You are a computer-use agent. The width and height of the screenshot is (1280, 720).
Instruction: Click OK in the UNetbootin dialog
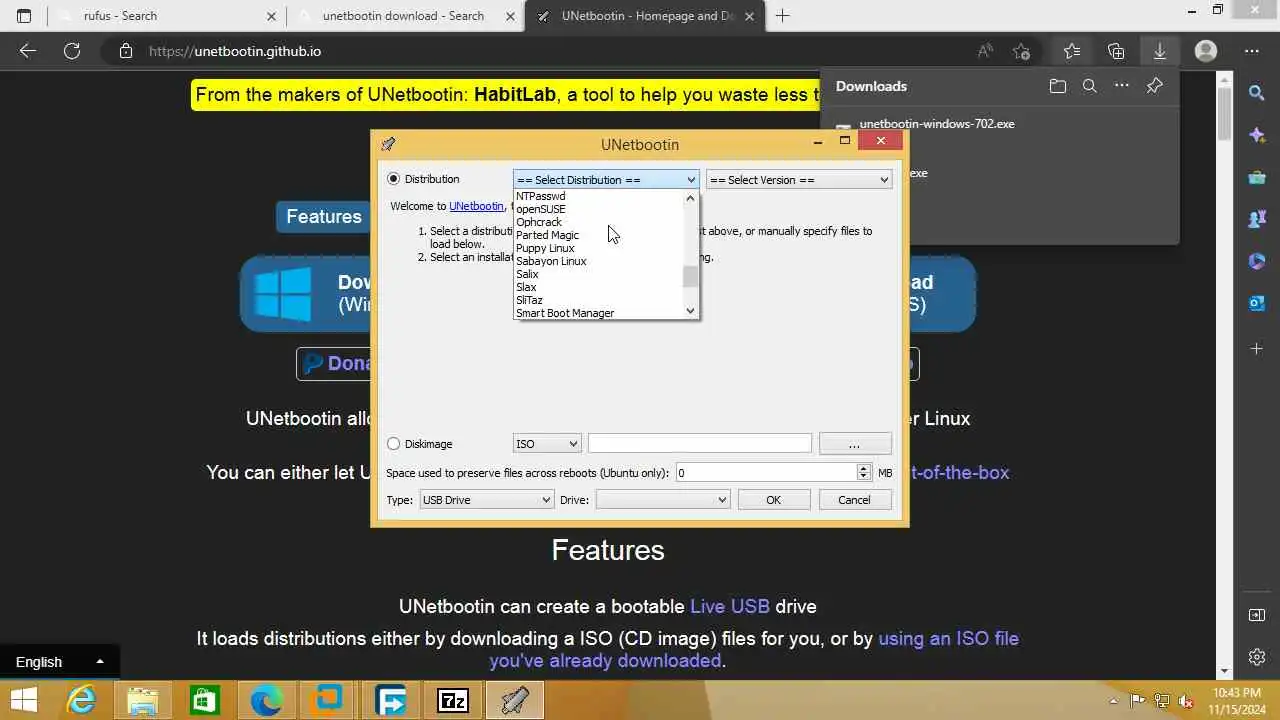(x=773, y=500)
